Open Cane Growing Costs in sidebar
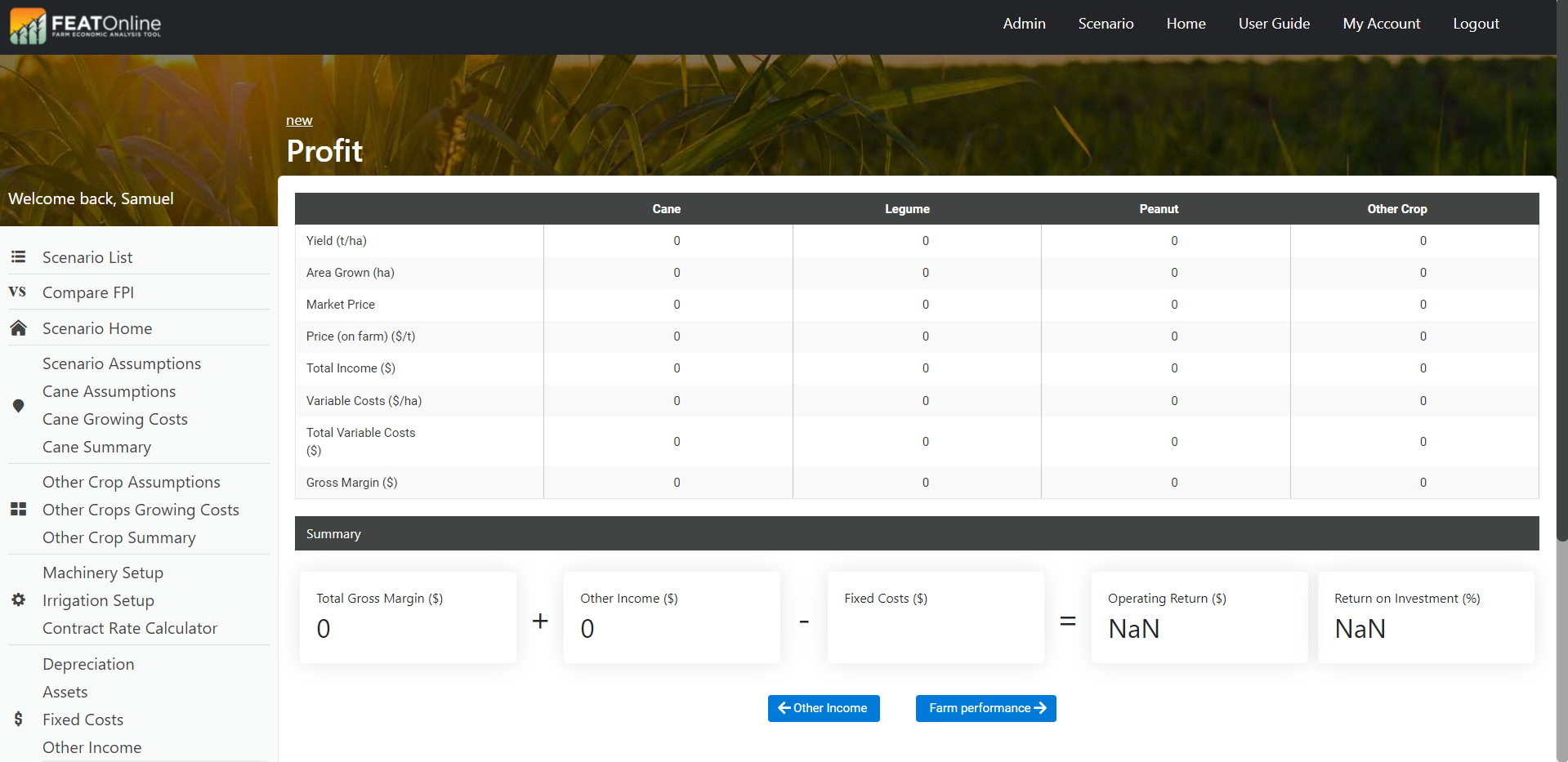1568x762 pixels. (x=115, y=419)
